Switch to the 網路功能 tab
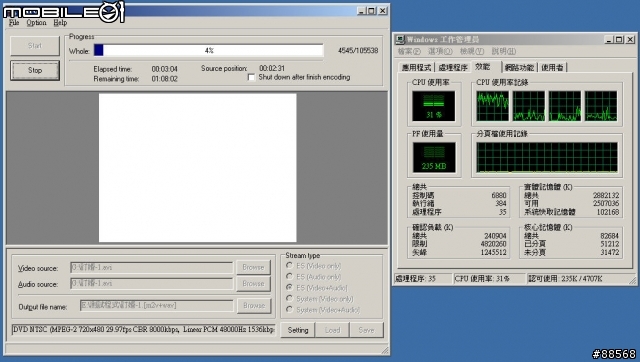Viewport: 640px width, 362px height. click(519, 68)
